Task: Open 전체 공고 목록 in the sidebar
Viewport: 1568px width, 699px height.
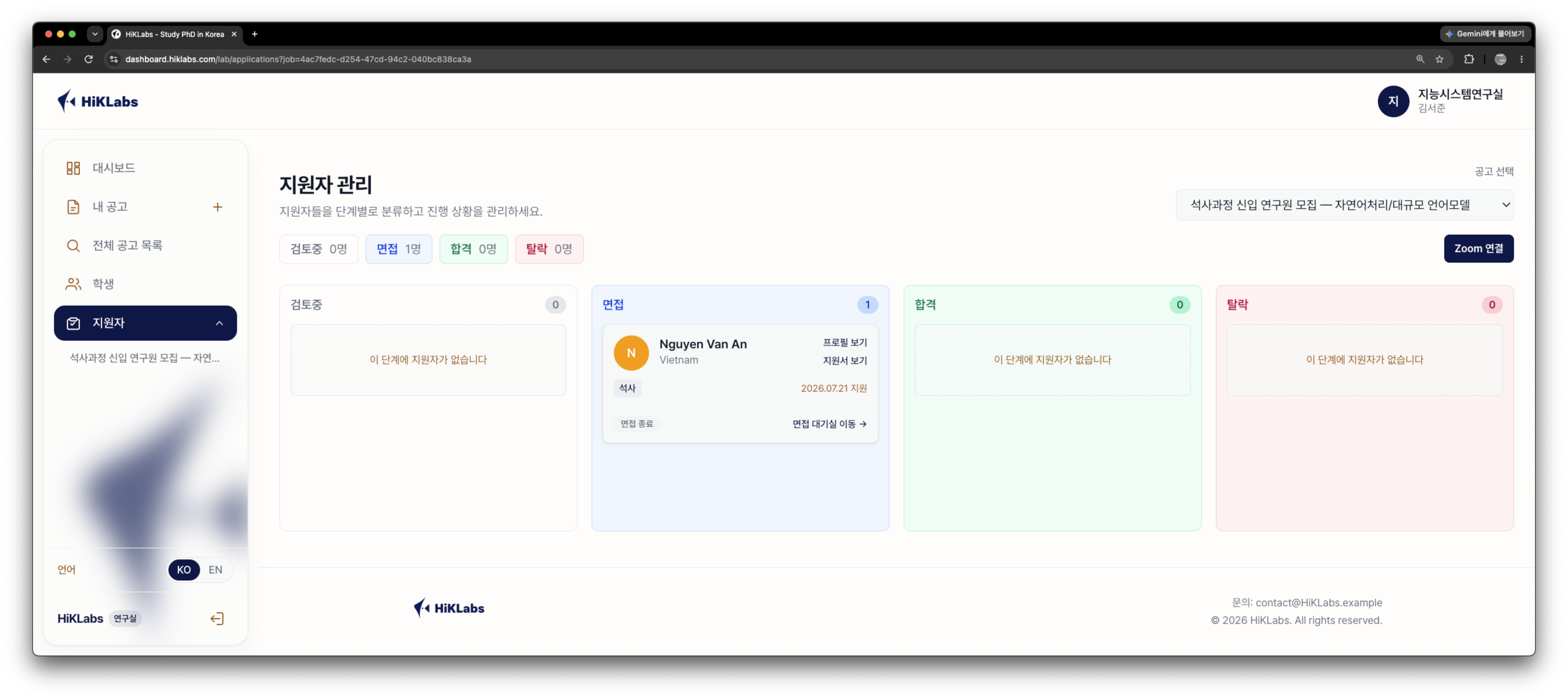Action: point(145,245)
